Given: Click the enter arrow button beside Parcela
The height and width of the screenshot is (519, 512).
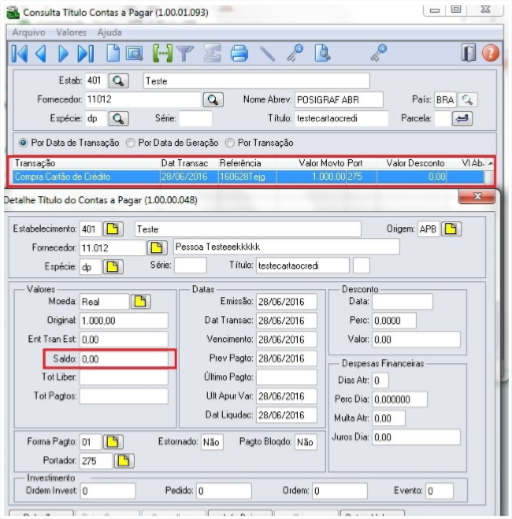Looking at the screenshot, I should (x=462, y=118).
